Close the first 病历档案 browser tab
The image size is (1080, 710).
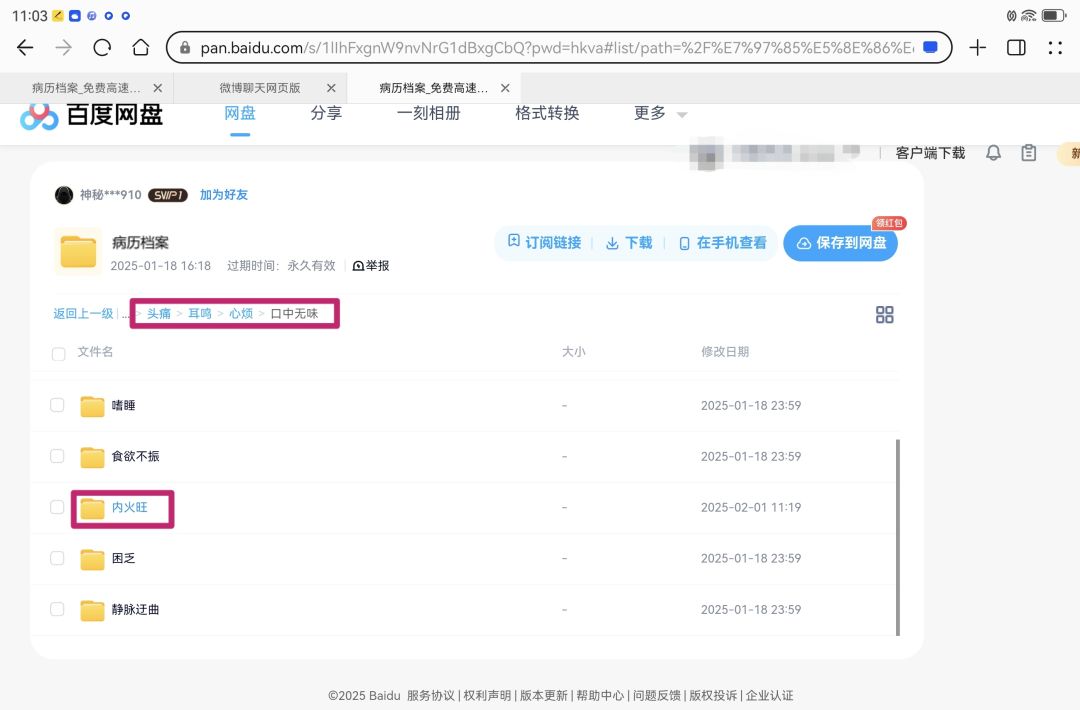tap(158, 88)
